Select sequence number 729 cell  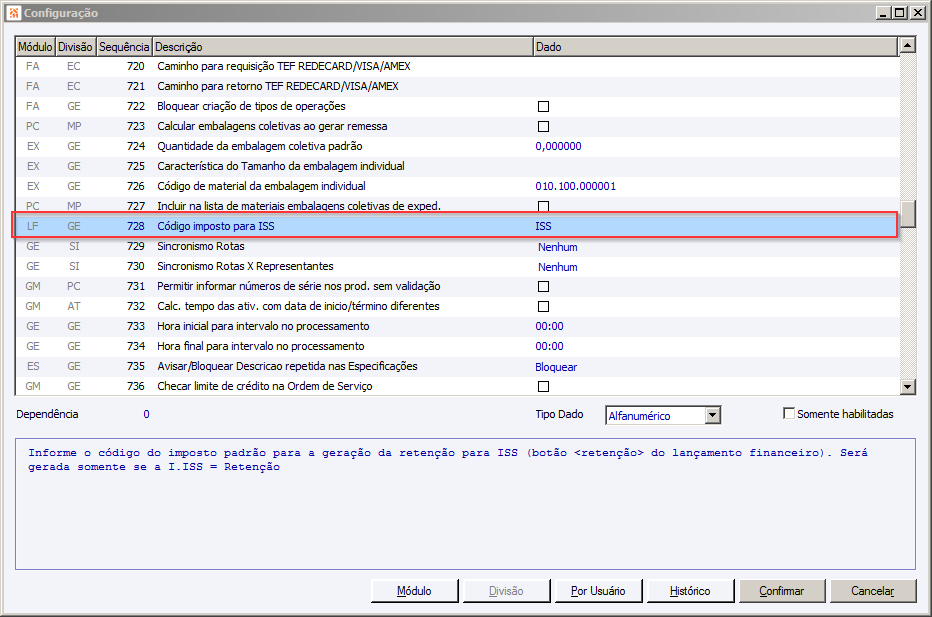point(136,246)
